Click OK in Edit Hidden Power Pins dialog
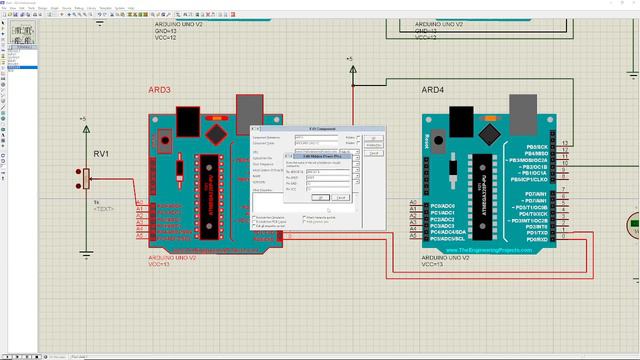640x360 pixels. pos(320,198)
